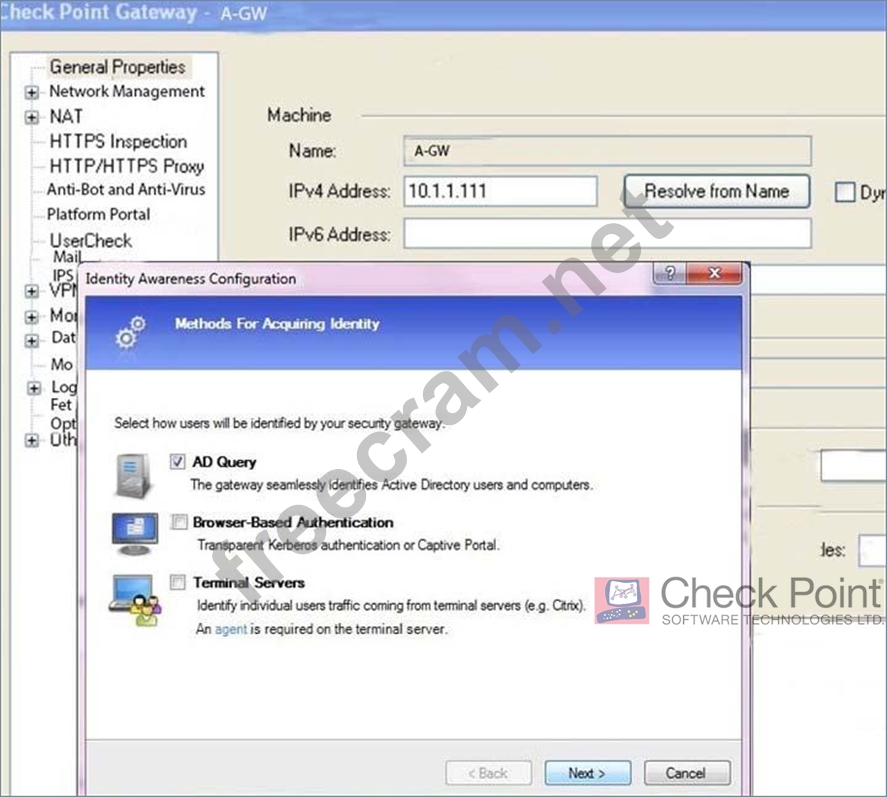Click the IPv4 Address field

point(501,191)
